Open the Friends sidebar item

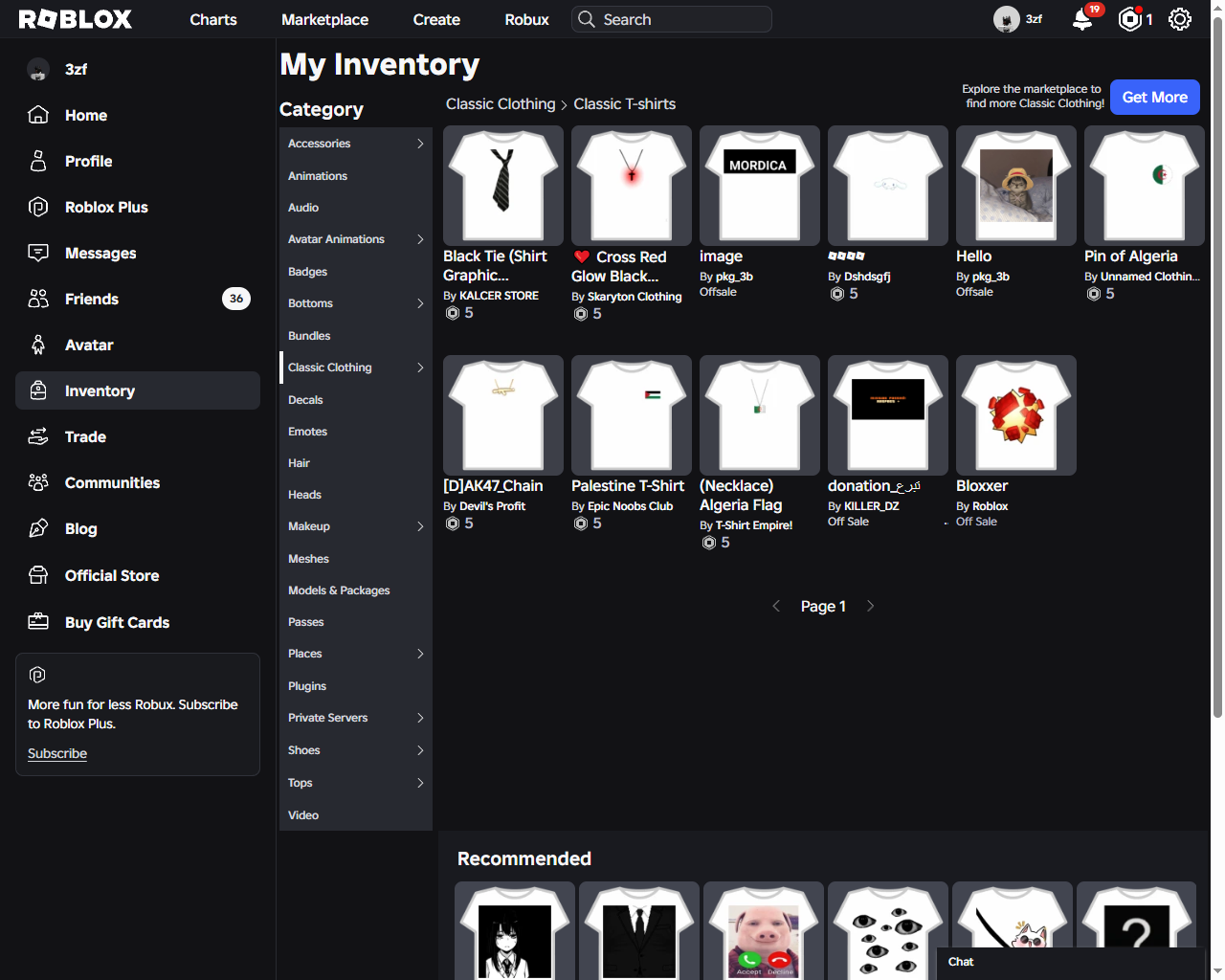click(138, 299)
